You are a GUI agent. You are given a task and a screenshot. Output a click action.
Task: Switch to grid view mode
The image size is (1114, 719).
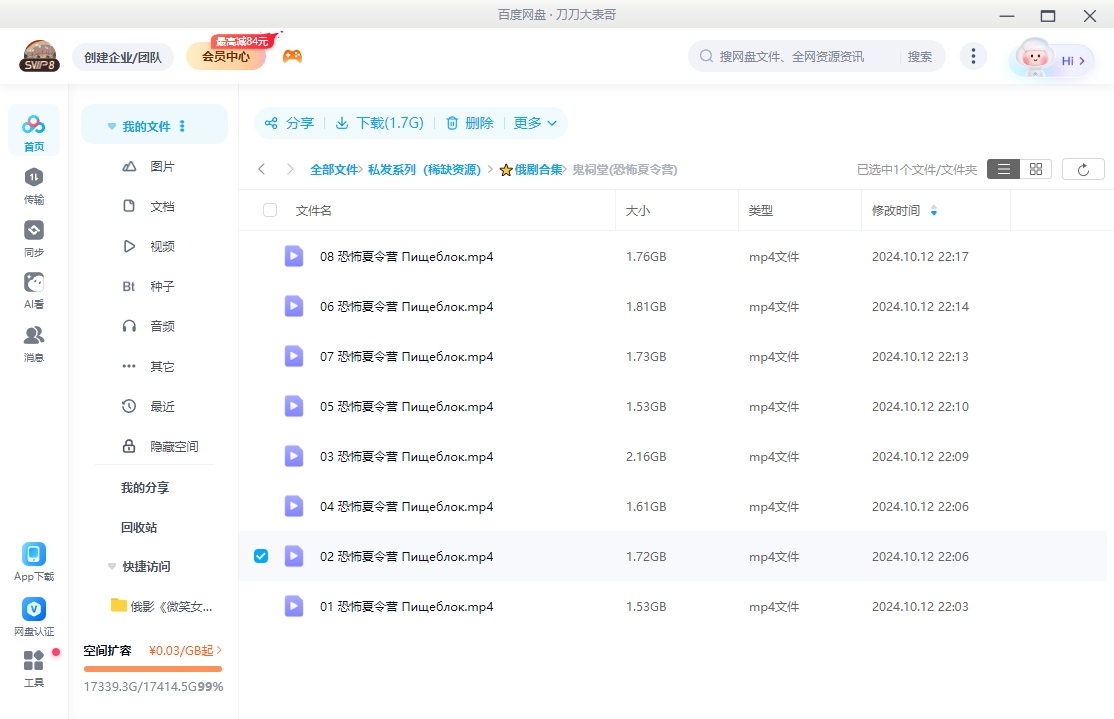(1035, 169)
